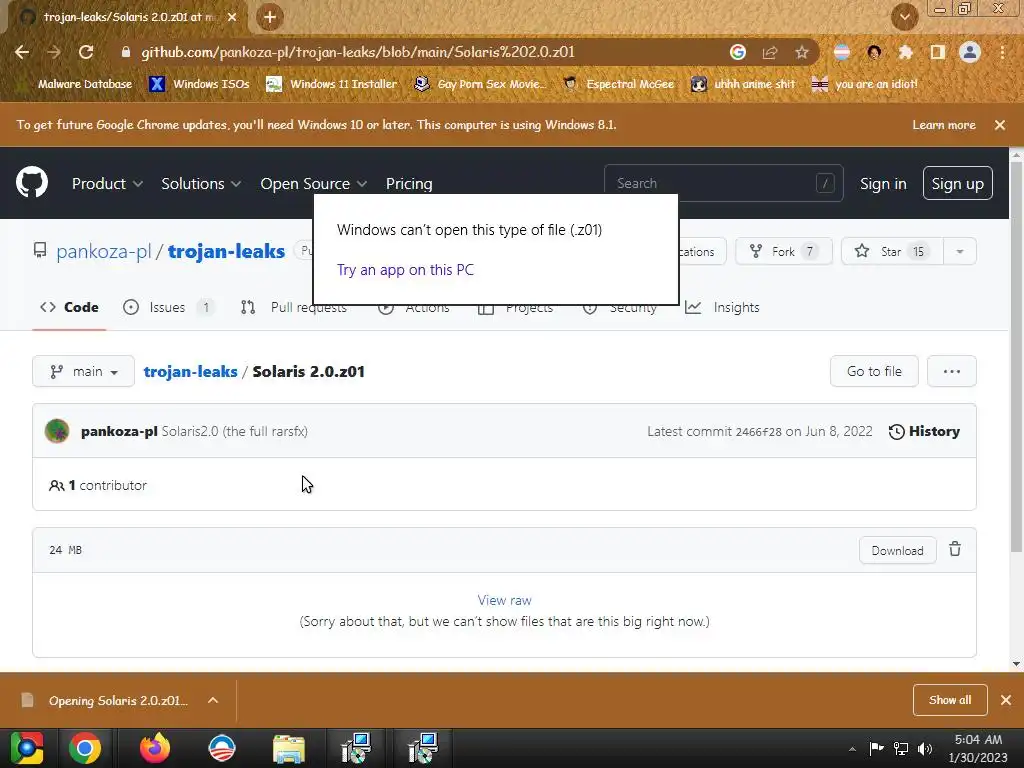Screen dimensions: 1024x768
Task: Open the three-dot file options menu
Action: point(952,371)
